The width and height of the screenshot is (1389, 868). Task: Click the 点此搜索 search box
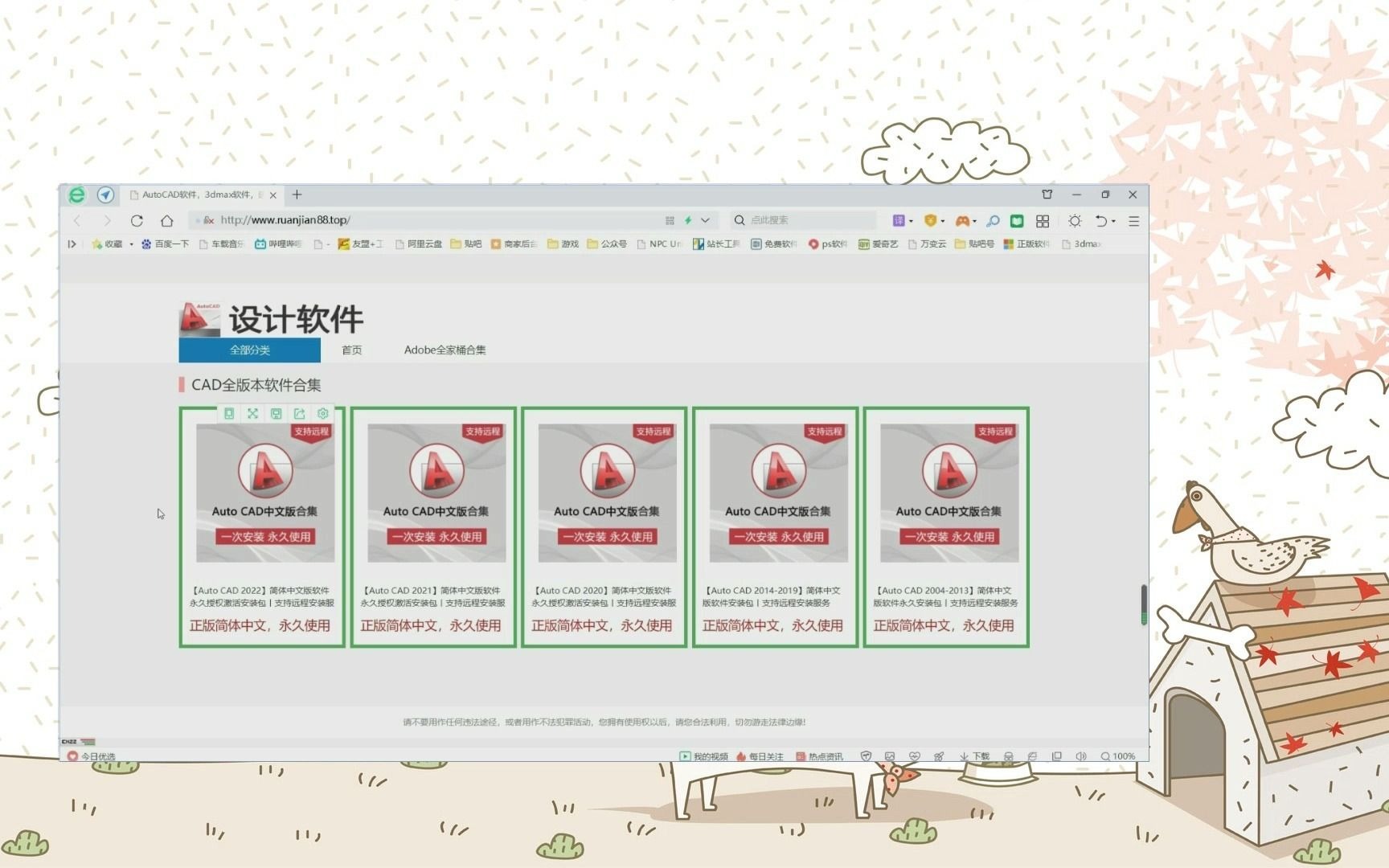pos(804,220)
